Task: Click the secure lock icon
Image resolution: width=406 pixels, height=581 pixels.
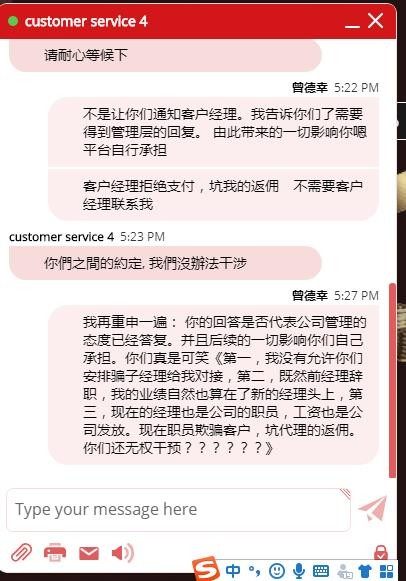Action: 380,552
